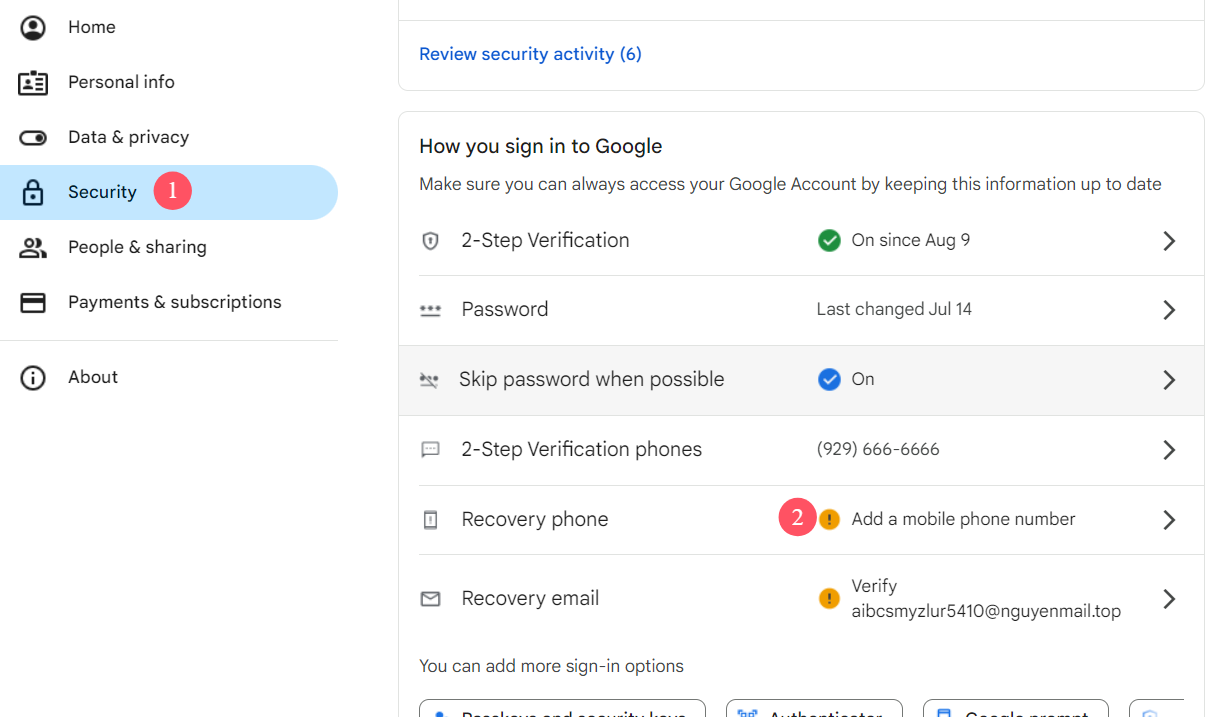Open the Password row chevron arrow
Viewport: 1224px width, 717px height.
click(x=1169, y=310)
